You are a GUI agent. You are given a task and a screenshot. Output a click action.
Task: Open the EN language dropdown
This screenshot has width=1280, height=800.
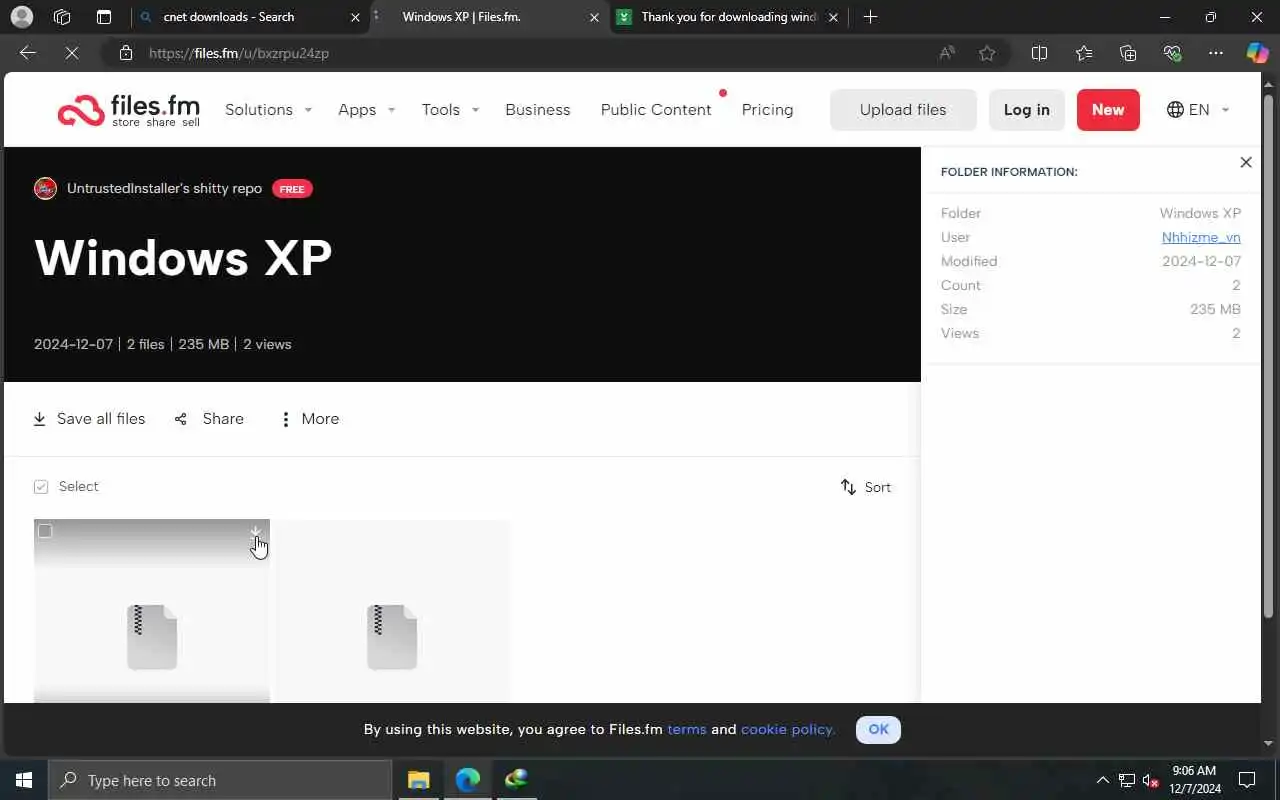[x=1198, y=110]
